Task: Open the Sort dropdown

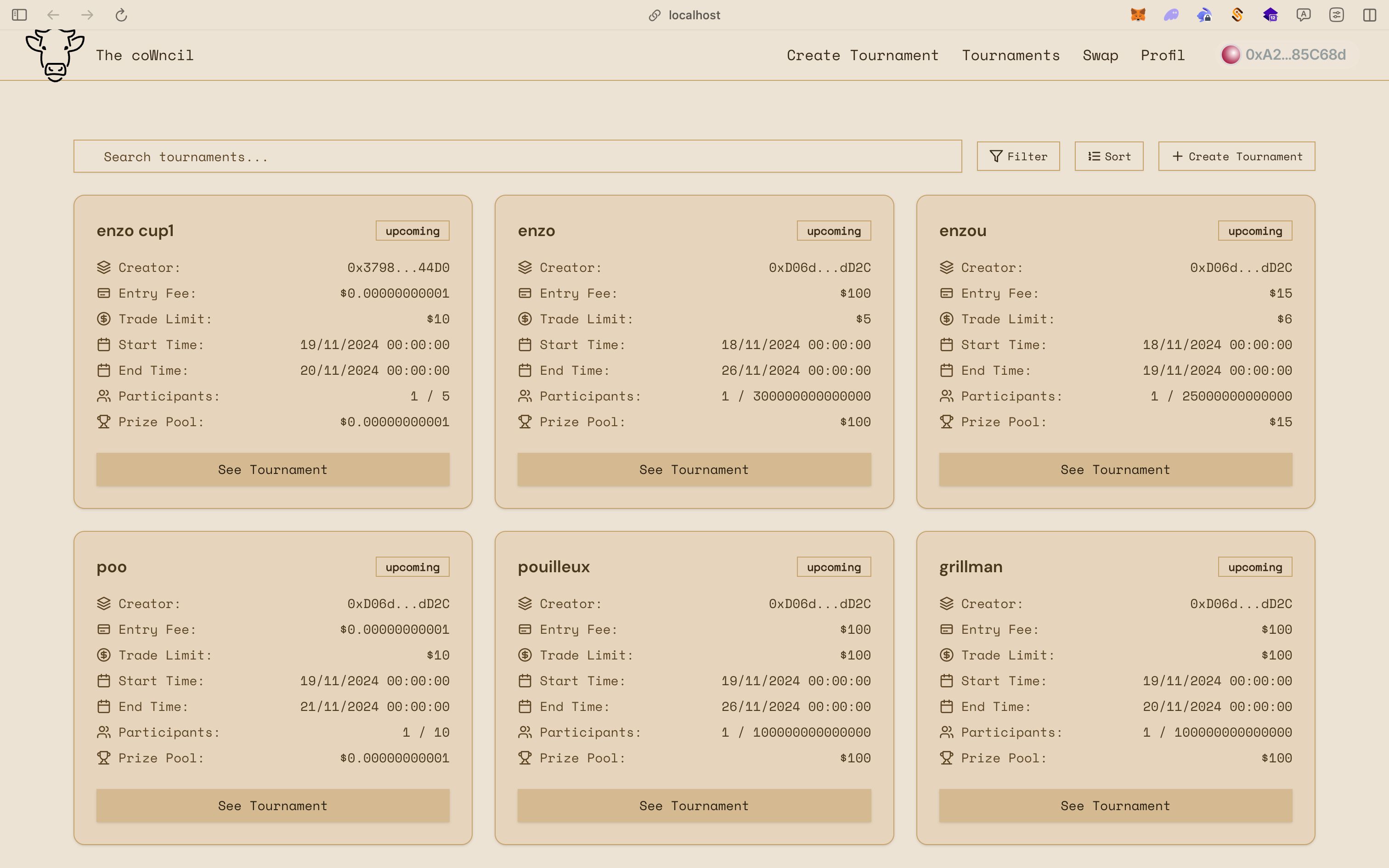Action: (1109, 156)
